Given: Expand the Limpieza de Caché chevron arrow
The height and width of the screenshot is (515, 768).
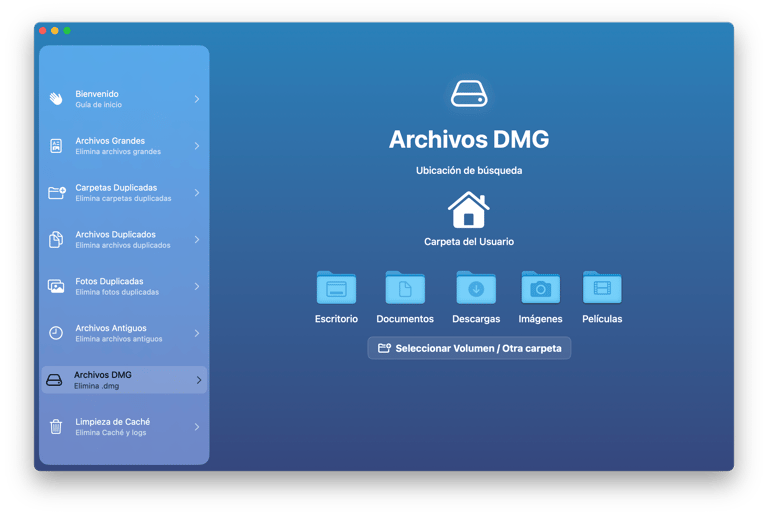Looking at the screenshot, I should pyautogui.click(x=197, y=427).
